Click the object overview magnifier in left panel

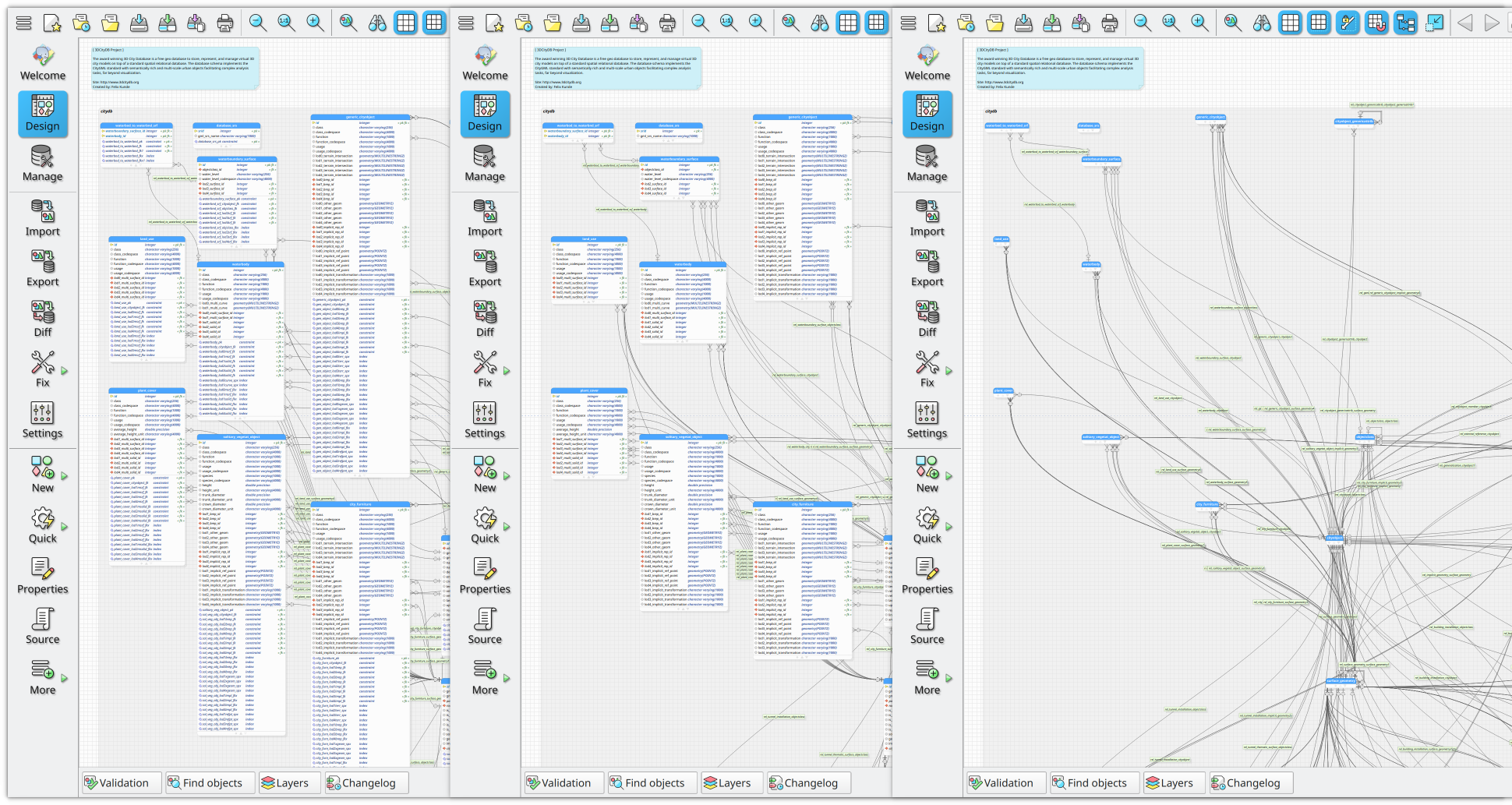click(348, 23)
